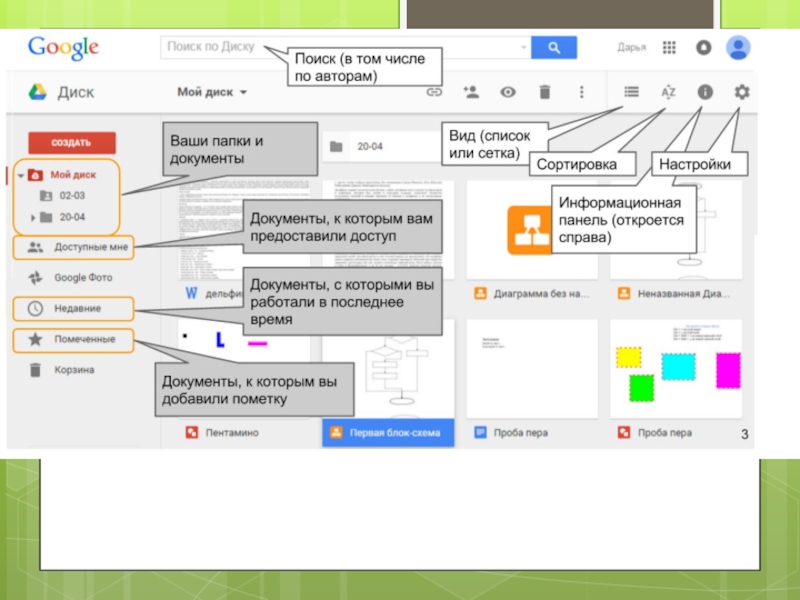The image size is (800, 600).
Task: Click the orange diagram icon beside Диаграмма без на...
Action: 480,293
